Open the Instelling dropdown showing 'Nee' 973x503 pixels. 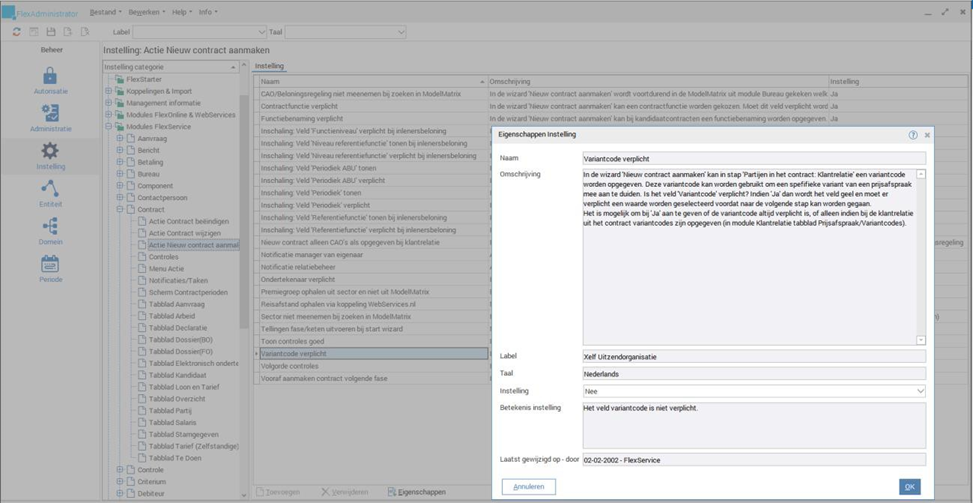coord(754,391)
